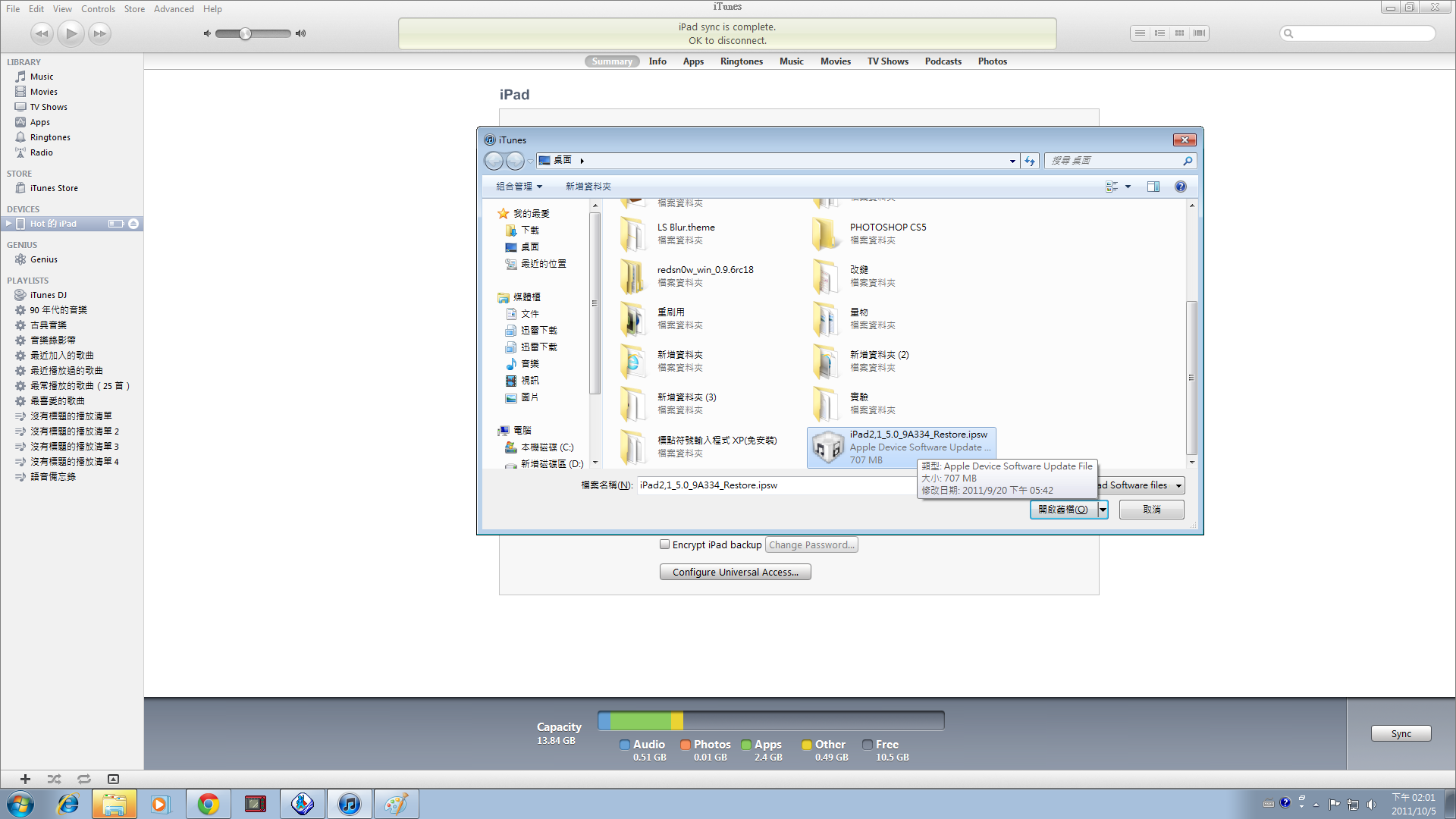Expand the Hot 的 iPad device
The image size is (1456, 819).
coord(8,224)
